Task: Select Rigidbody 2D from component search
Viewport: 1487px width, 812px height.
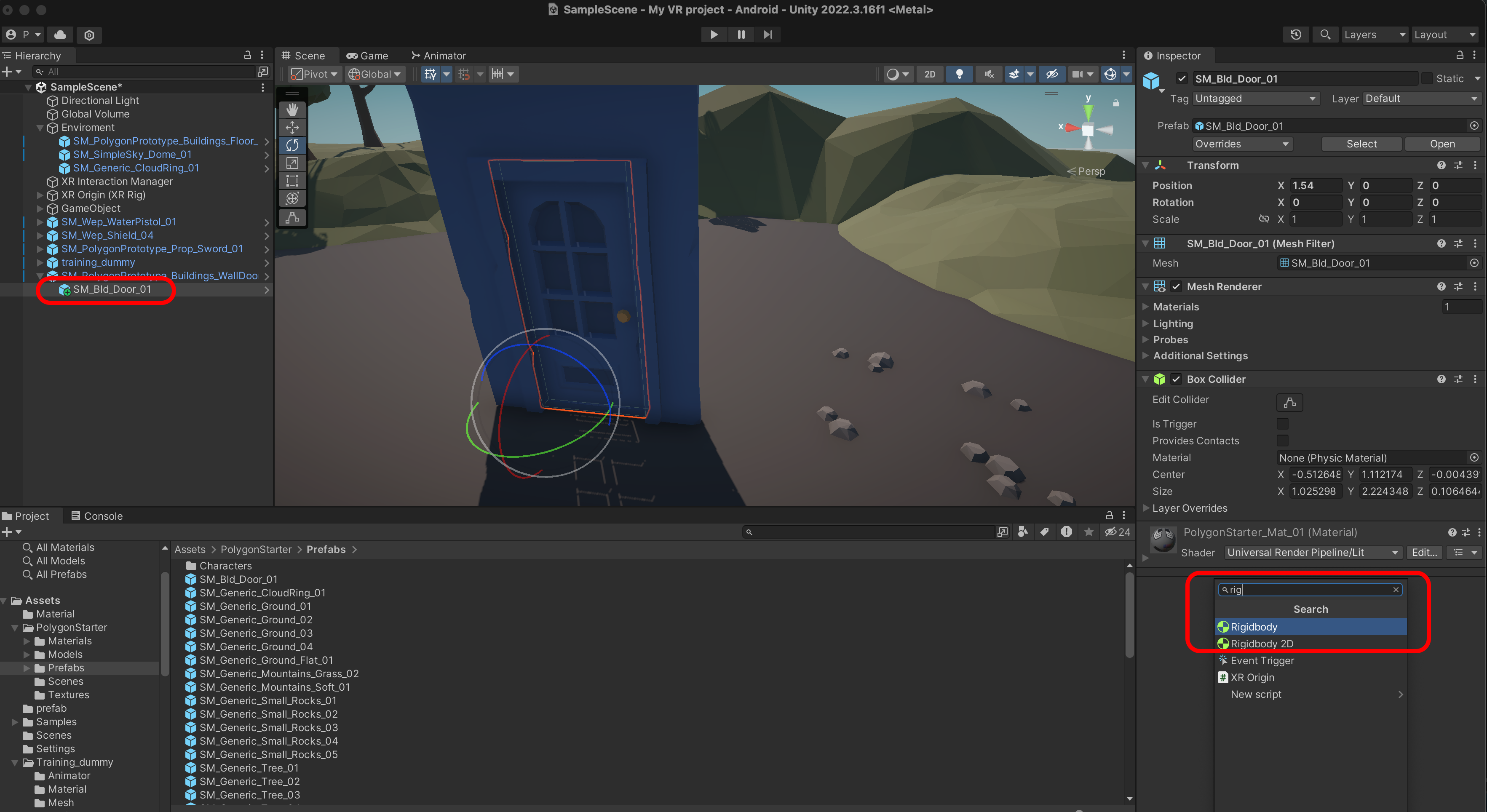Action: [x=1261, y=644]
